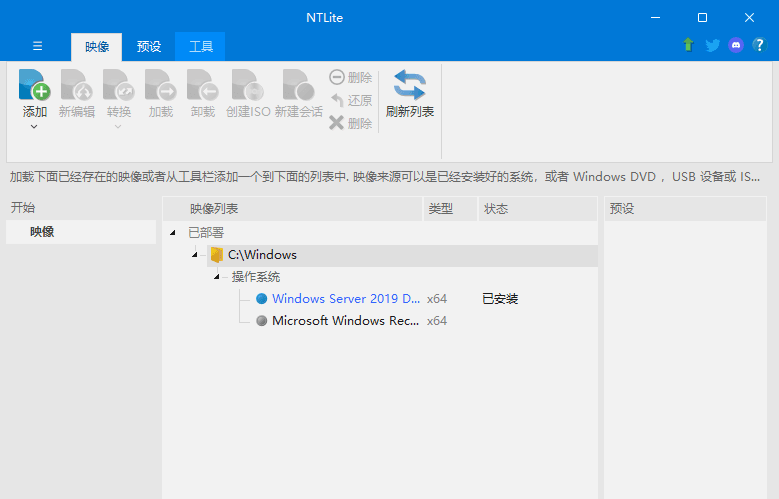
Task: Click the help question mark icon
Action: click(x=759, y=45)
